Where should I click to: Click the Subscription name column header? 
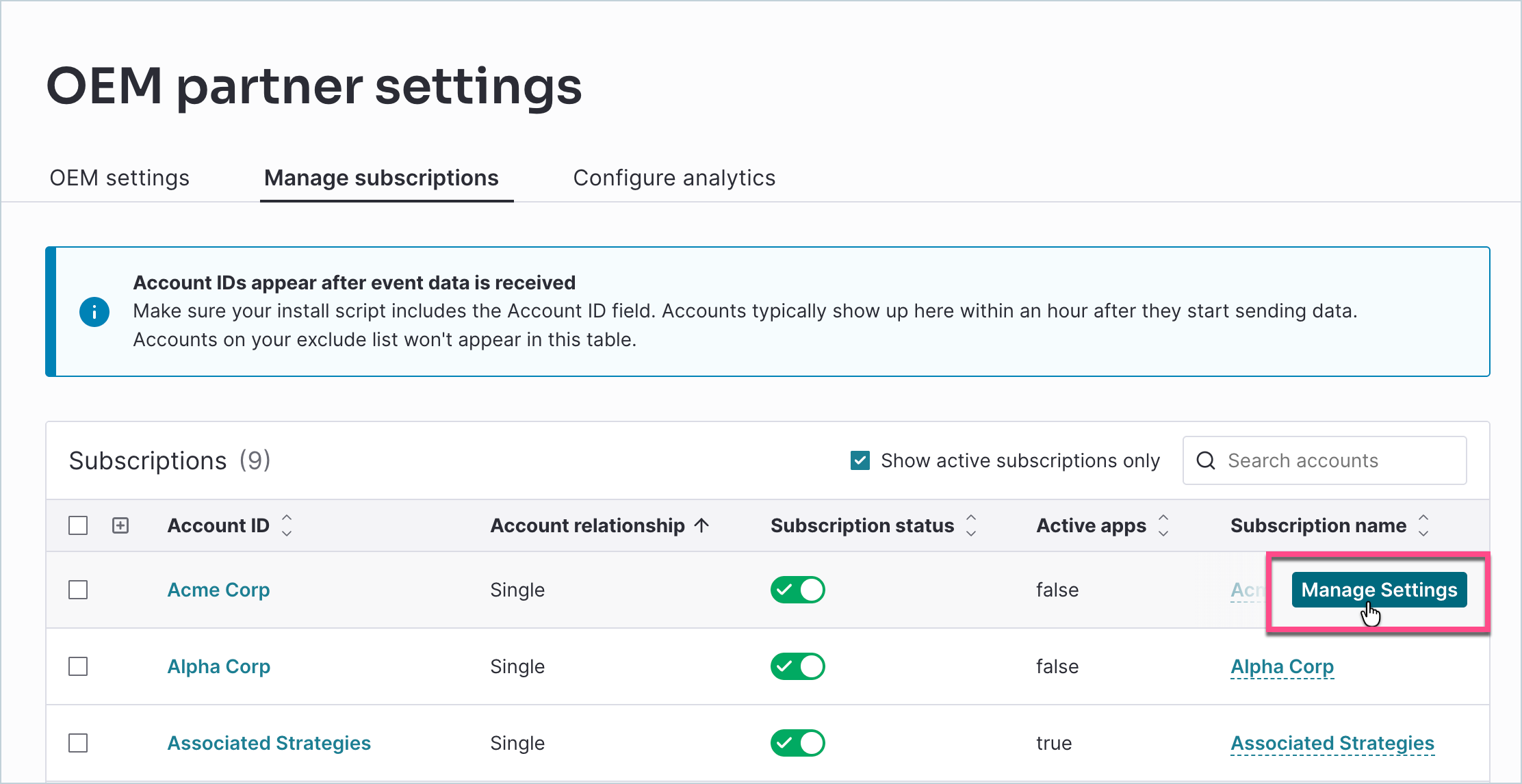click(1318, 525)
